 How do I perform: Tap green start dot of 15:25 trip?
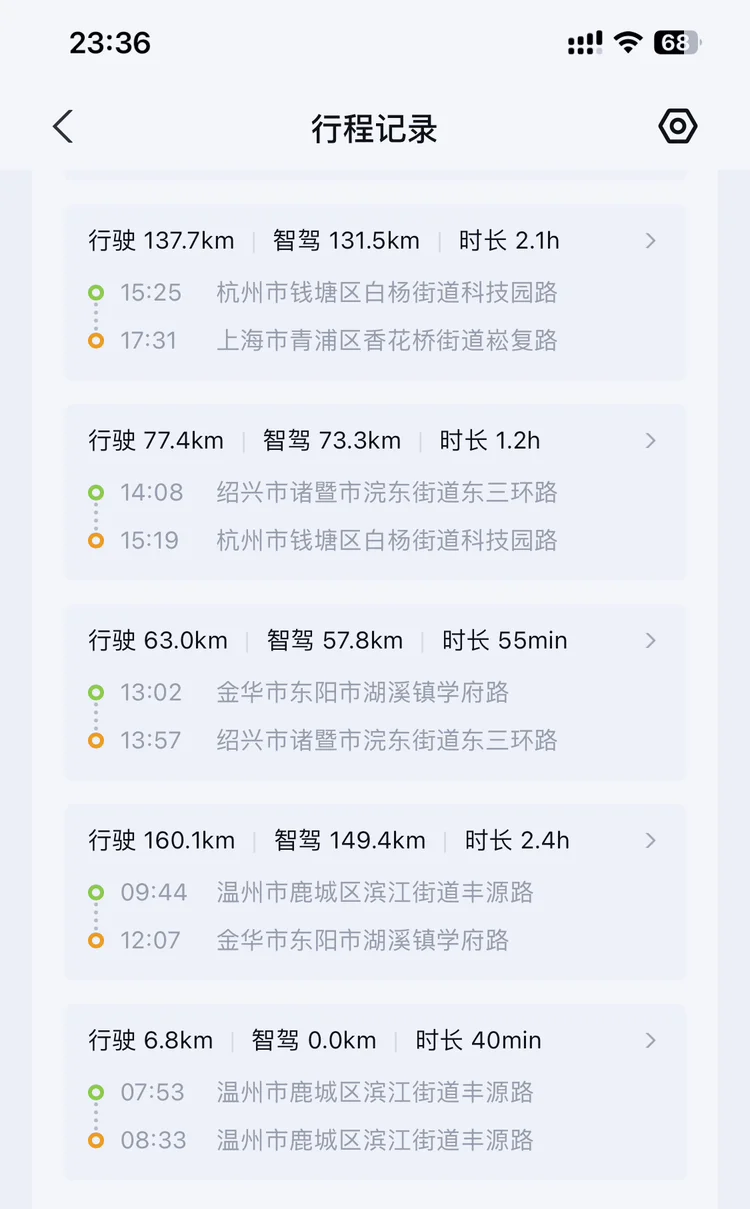point(96,293)
